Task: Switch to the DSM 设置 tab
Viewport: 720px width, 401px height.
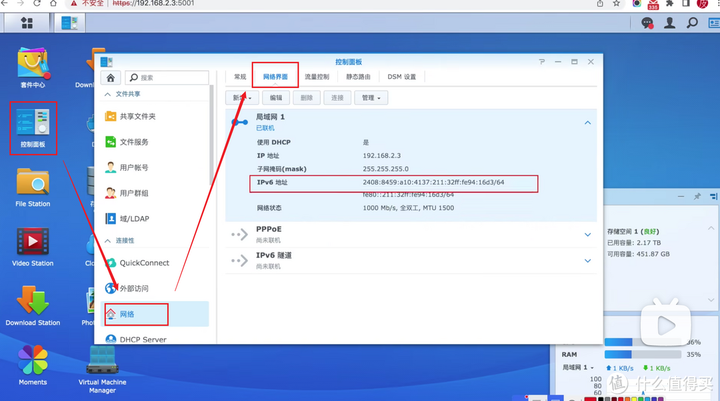Action: click(x=402, y=76)
